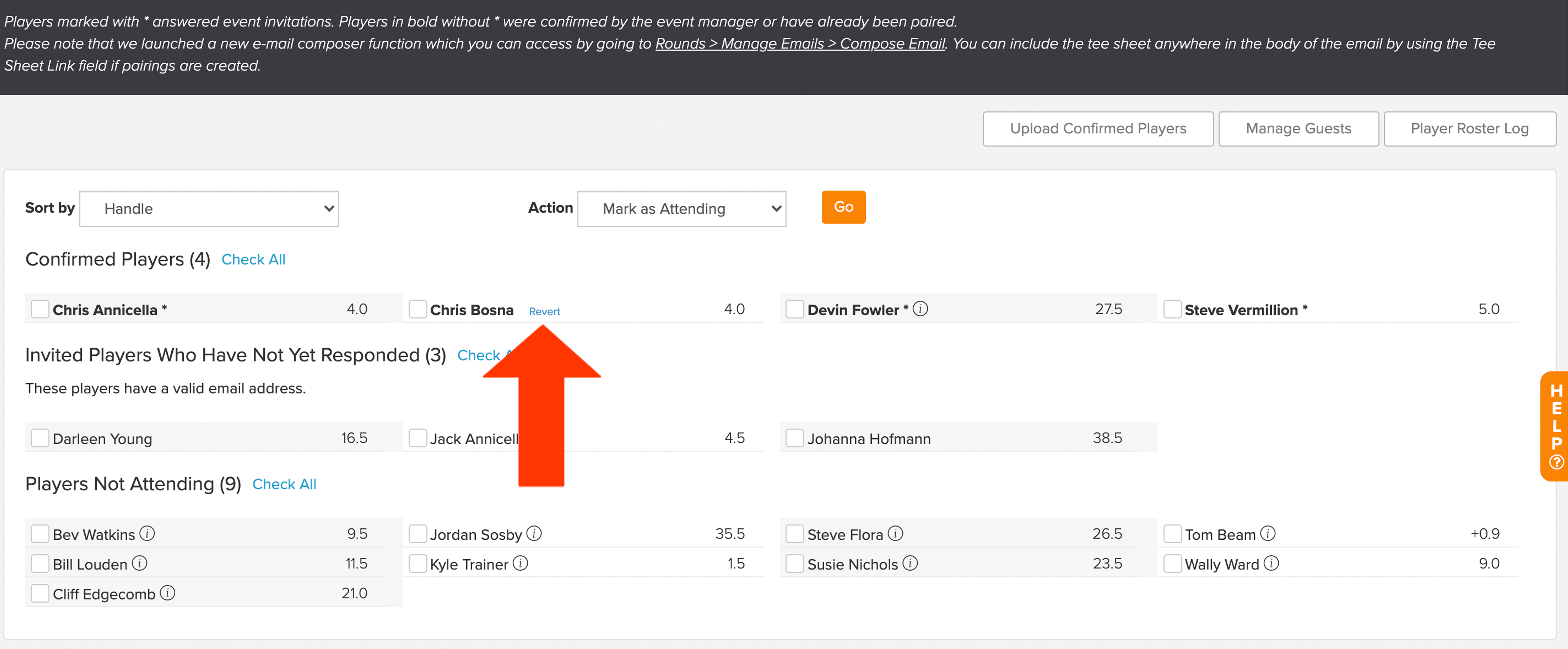Tick the Chris Bosna checkbox

(x=418, y=309)
